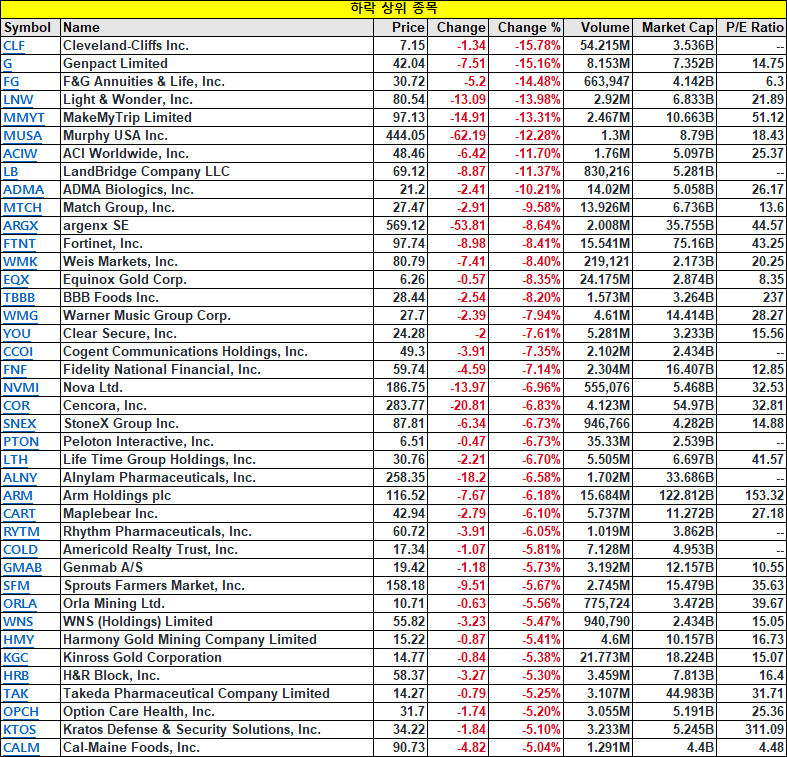Select the BBB Foods Inc. cell

point(217,298)
